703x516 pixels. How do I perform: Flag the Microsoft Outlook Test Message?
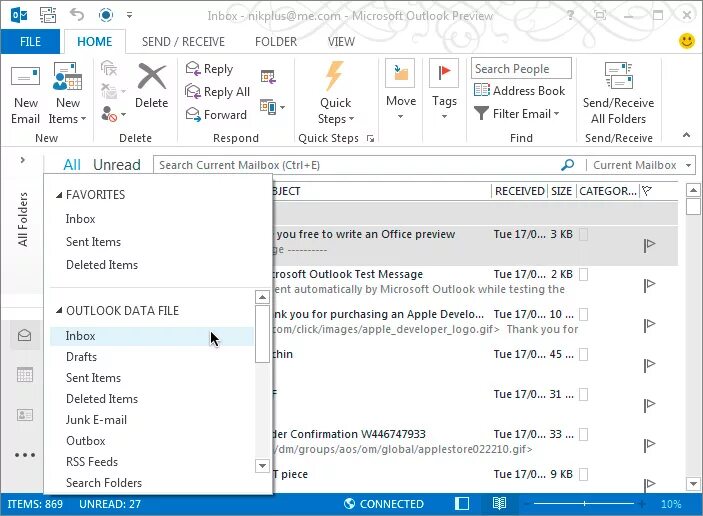(649, 285)
